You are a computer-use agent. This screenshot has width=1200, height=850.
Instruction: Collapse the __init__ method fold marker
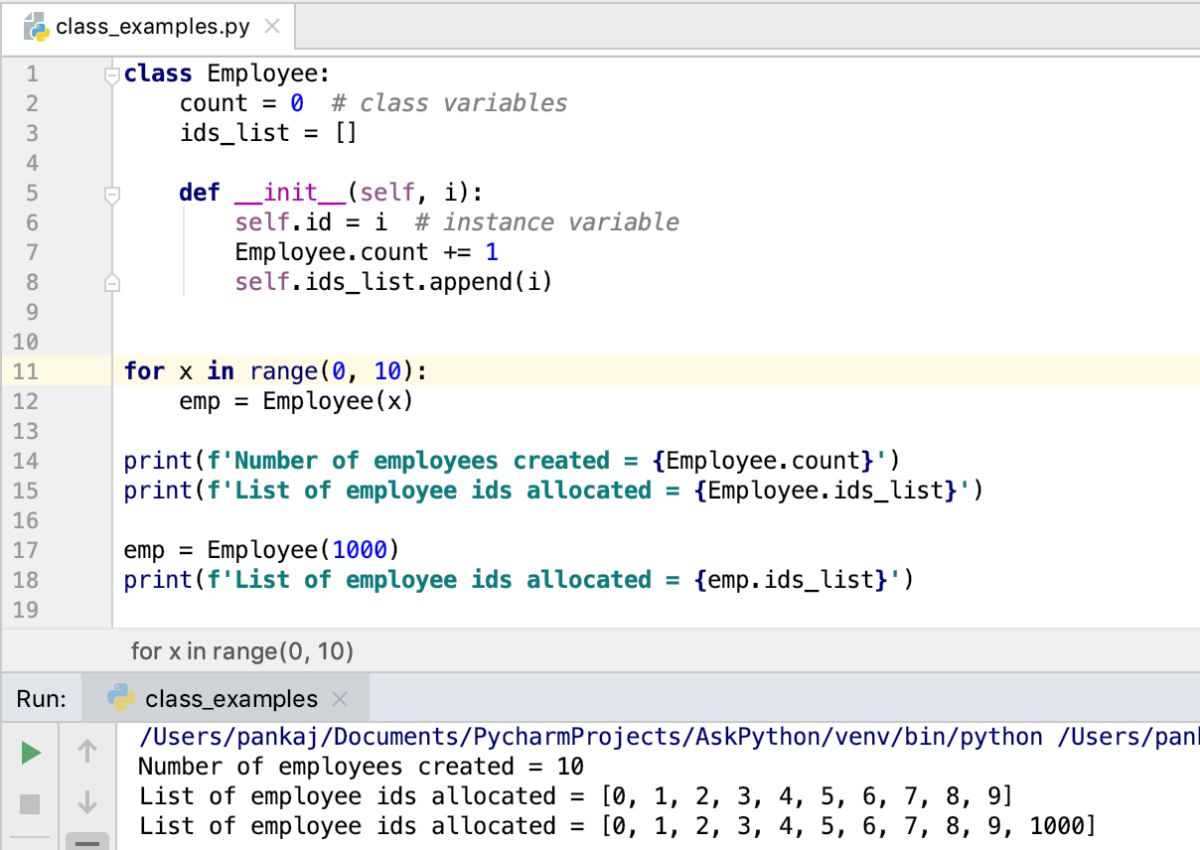(x=112, y=191)
